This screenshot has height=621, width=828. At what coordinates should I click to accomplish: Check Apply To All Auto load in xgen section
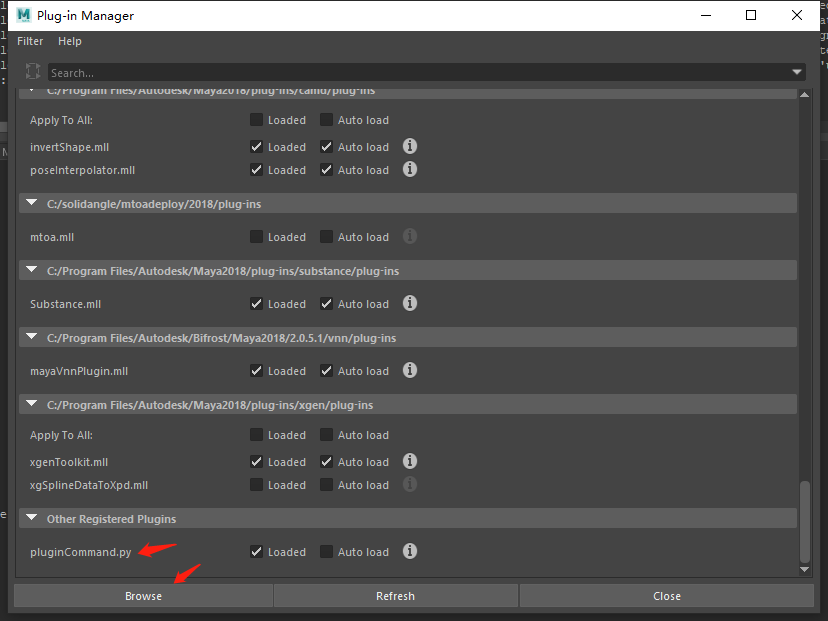[x=326, y=435]
